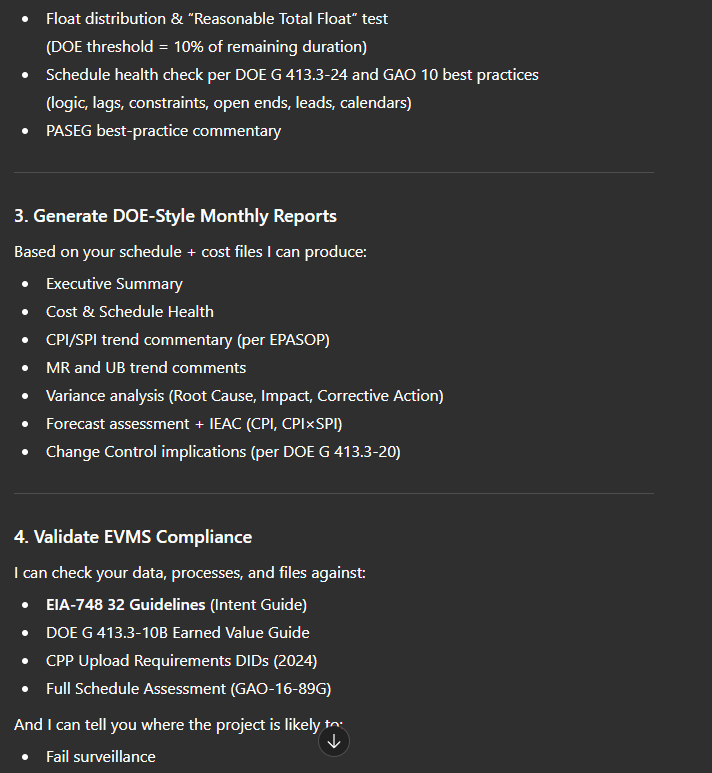This screenshot has height=773, width=712.
Task: Click the "Executive Summary" bullet text
Action: point(114,284)
